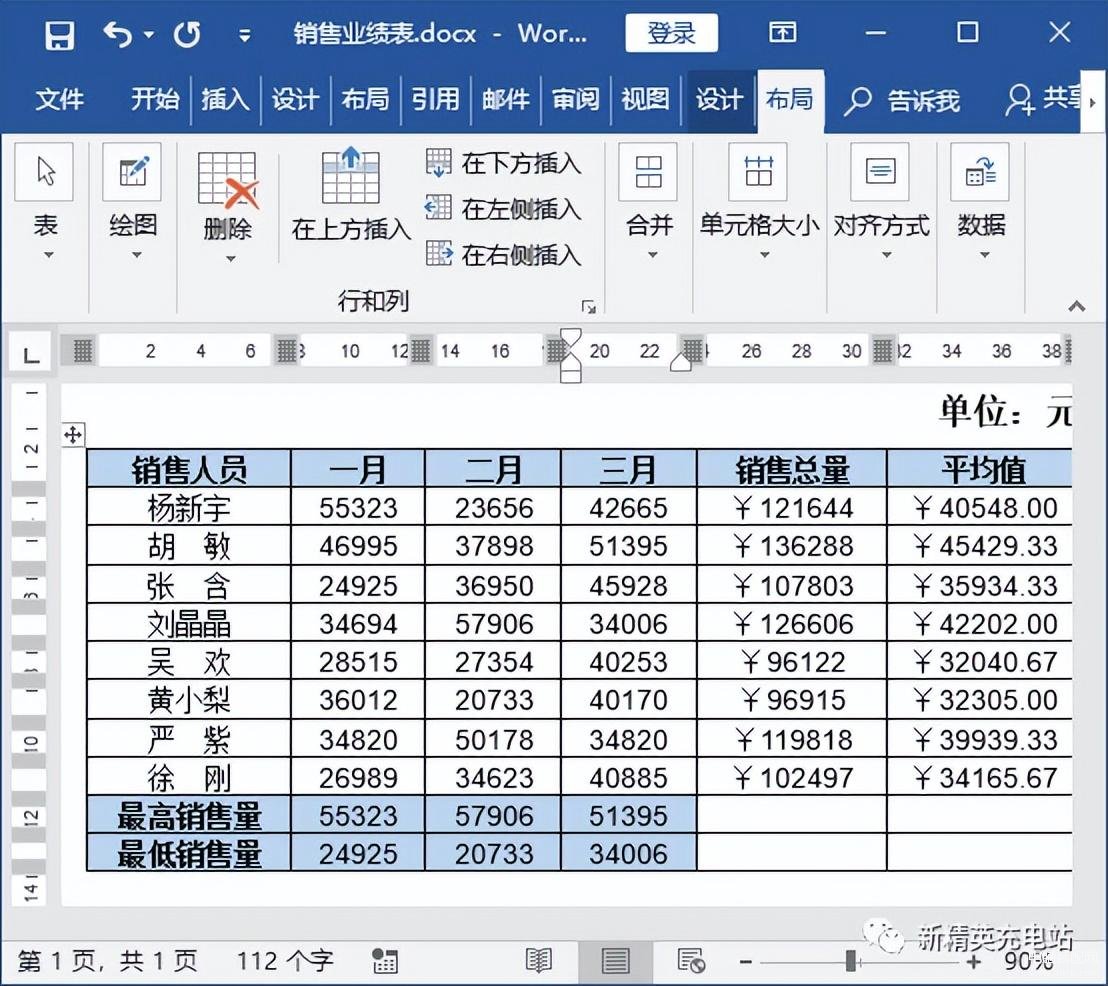Screen dimensions: 1108x986
Task: Collapse the ribbon with the caret
Action: (1076, 306)
